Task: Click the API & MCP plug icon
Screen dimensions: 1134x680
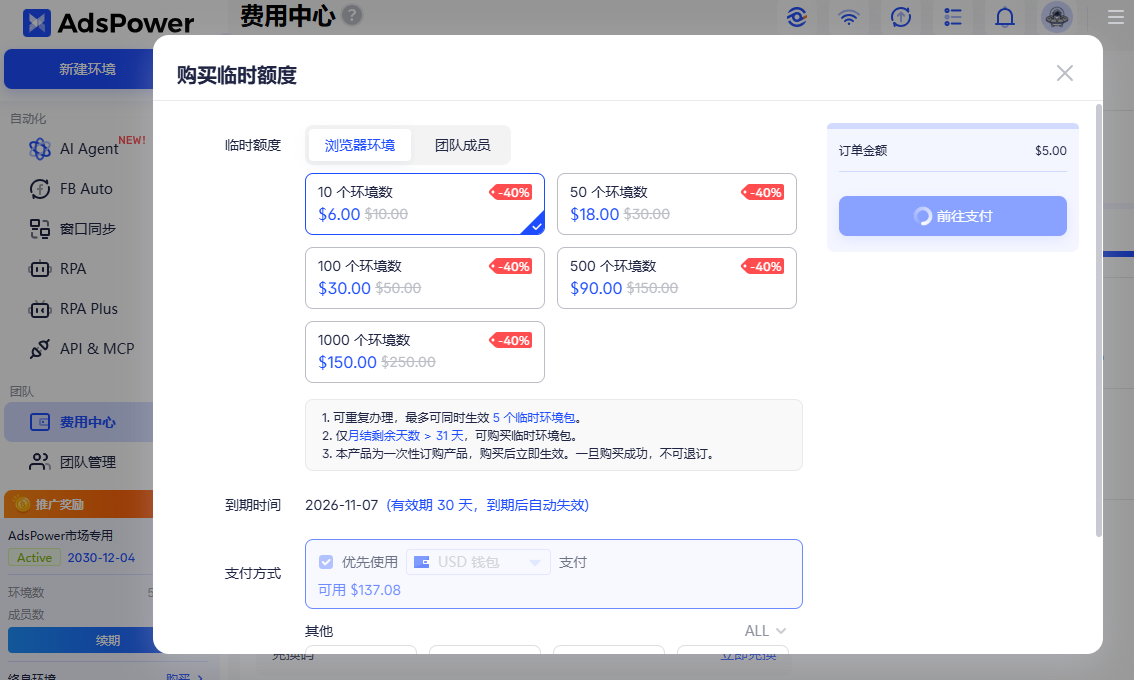Action: pyautogui.click(x=40, y=349)
